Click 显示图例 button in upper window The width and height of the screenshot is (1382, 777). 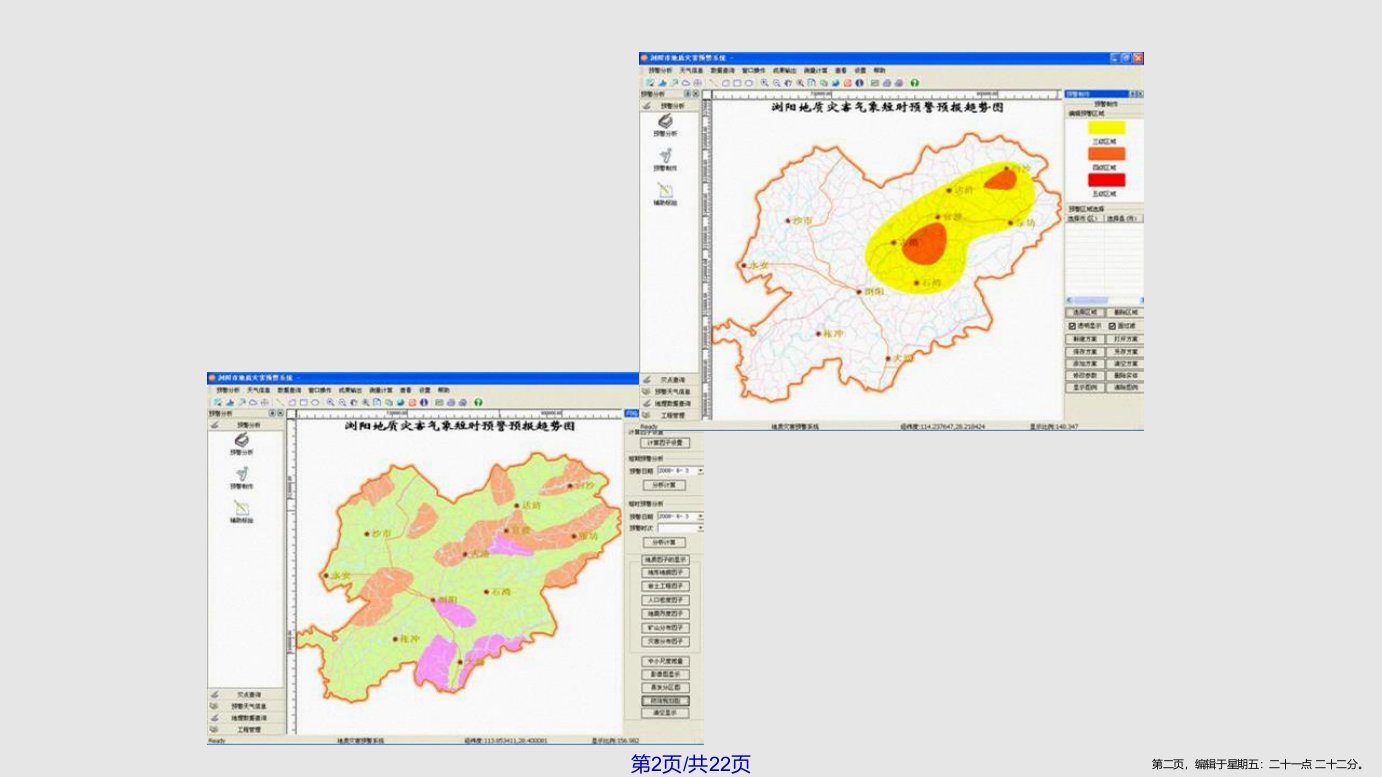1085,387
